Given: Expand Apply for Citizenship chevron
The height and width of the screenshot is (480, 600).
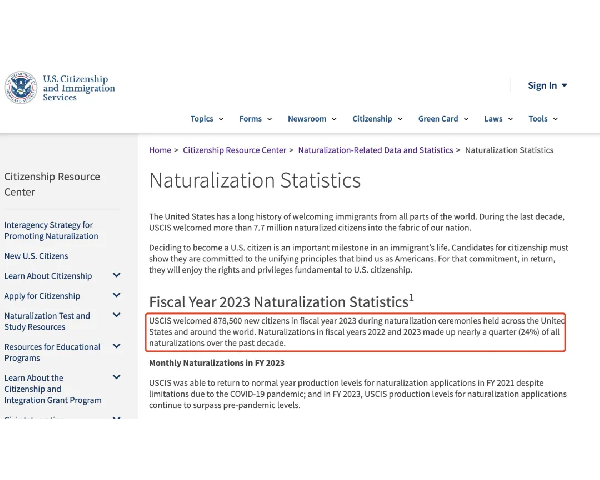Looking at the screenshot, I should (117, 295).
